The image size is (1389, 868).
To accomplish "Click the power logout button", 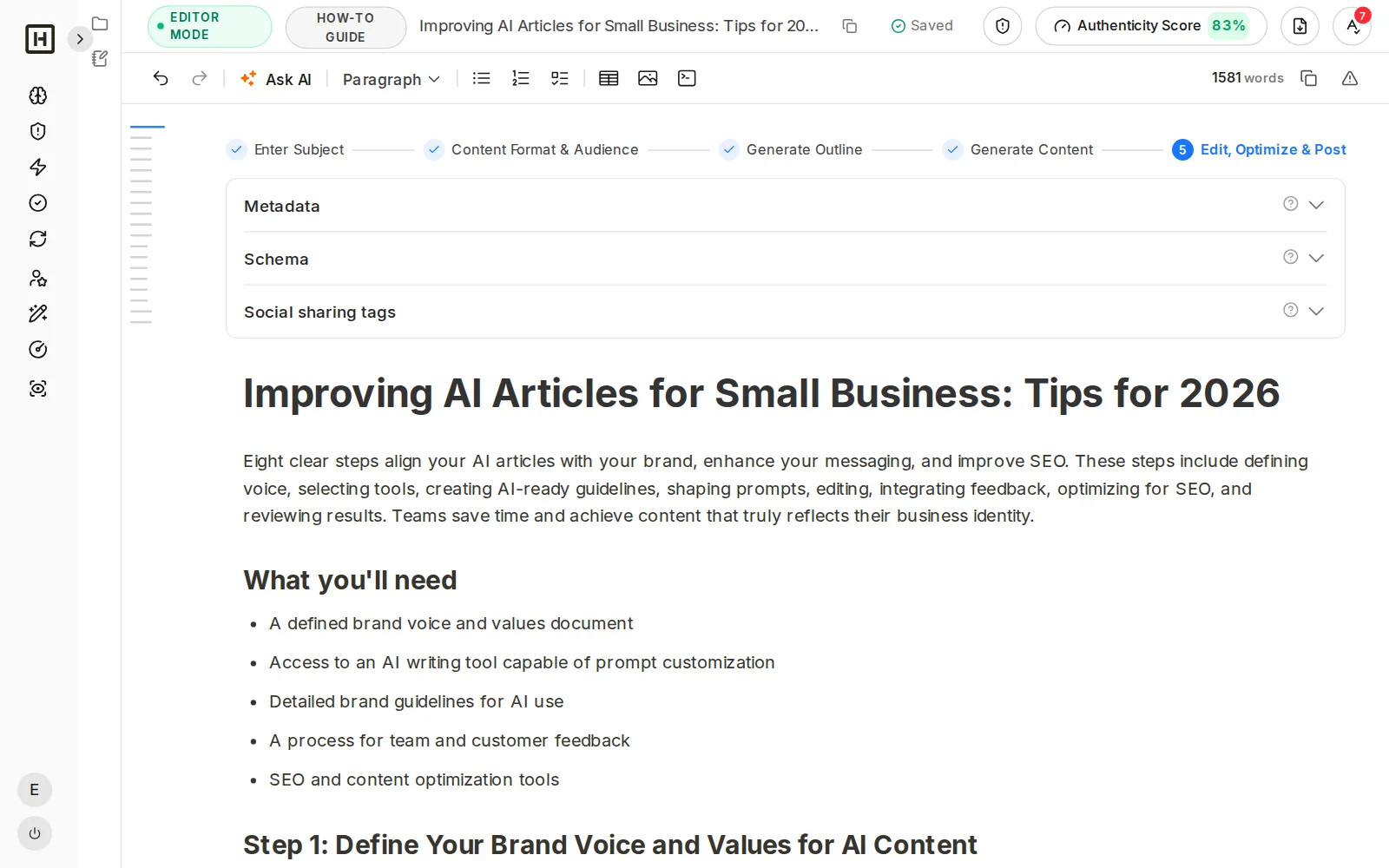I will click(x=35, y=833).
